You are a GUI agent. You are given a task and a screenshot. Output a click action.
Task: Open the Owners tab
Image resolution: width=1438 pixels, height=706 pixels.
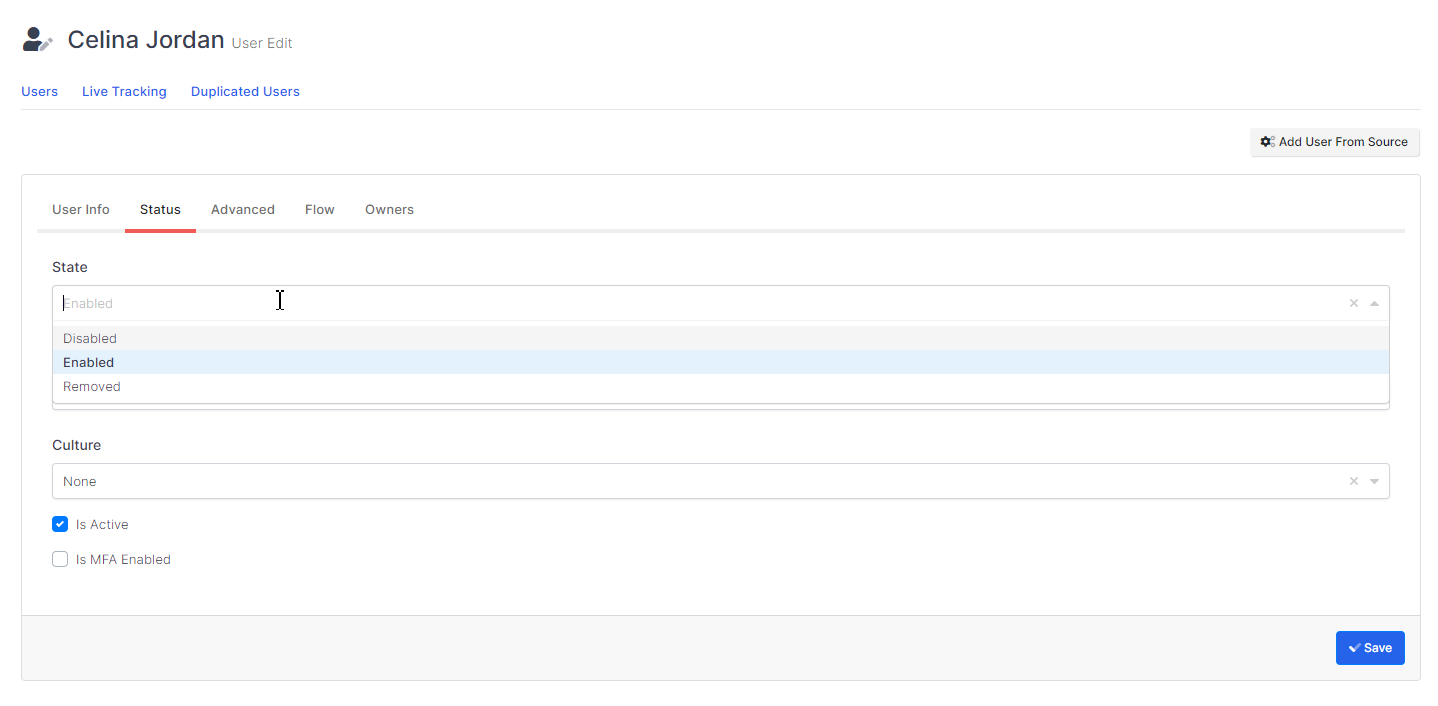point(389,209)
